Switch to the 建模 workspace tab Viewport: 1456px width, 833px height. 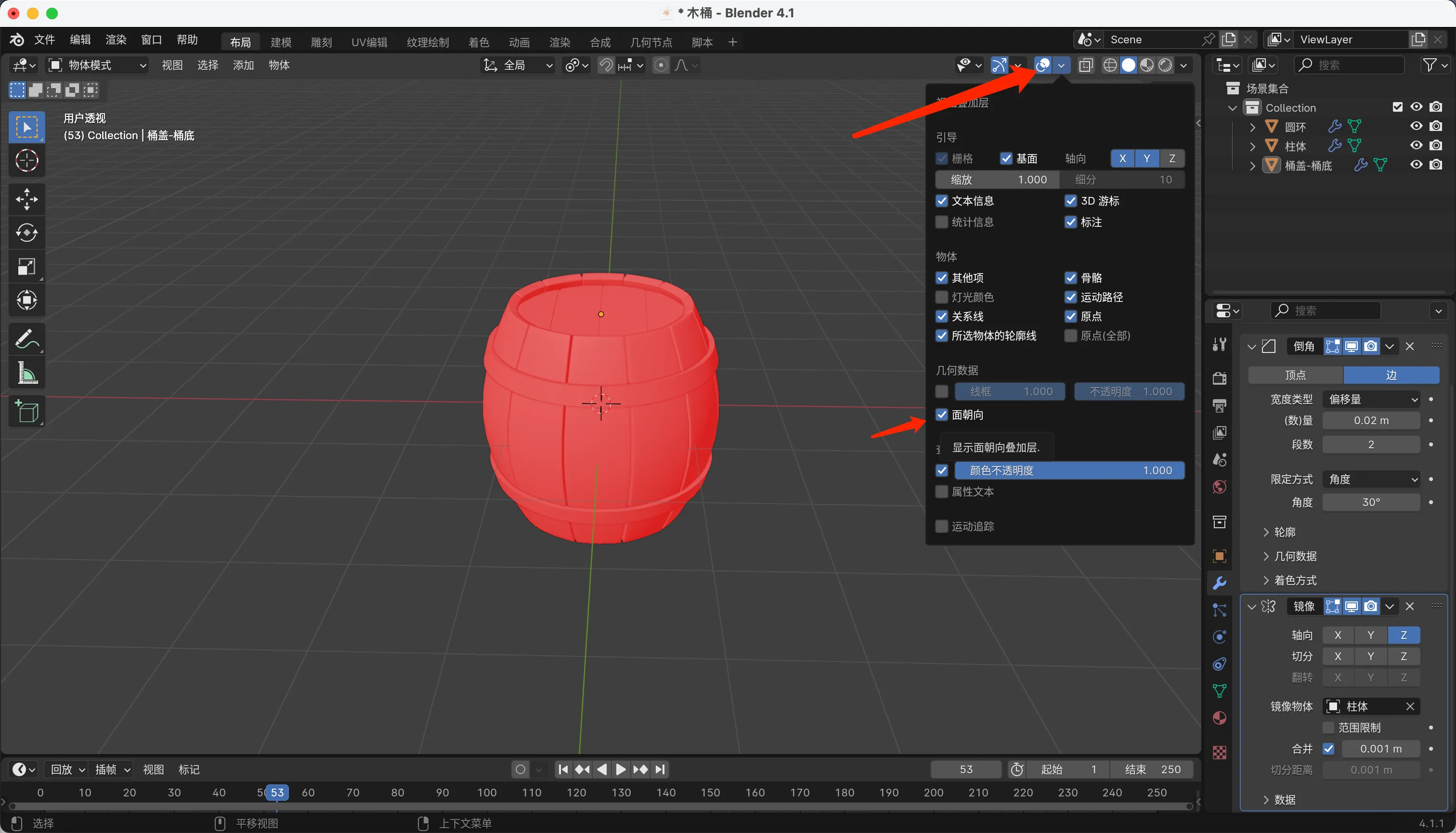click(281, 42)
